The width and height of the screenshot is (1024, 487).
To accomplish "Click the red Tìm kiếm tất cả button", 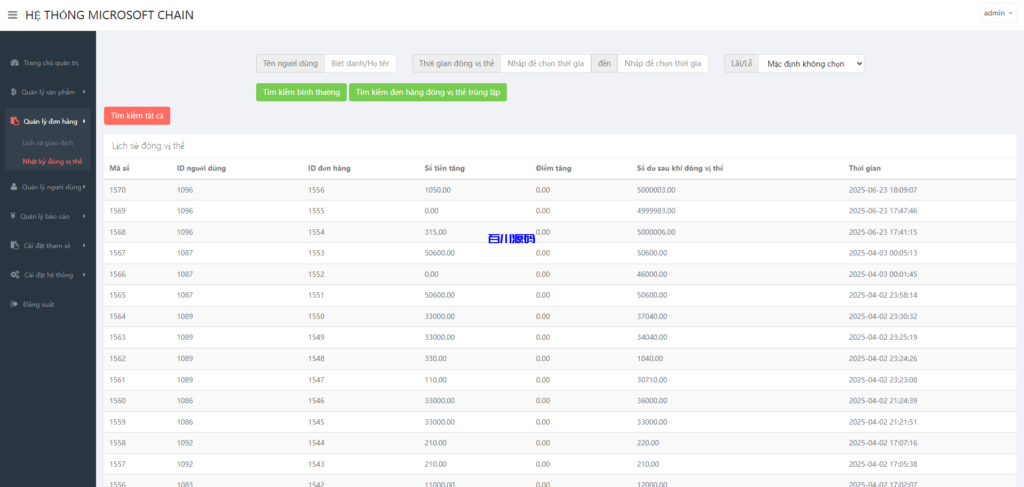I will point(137,116).
